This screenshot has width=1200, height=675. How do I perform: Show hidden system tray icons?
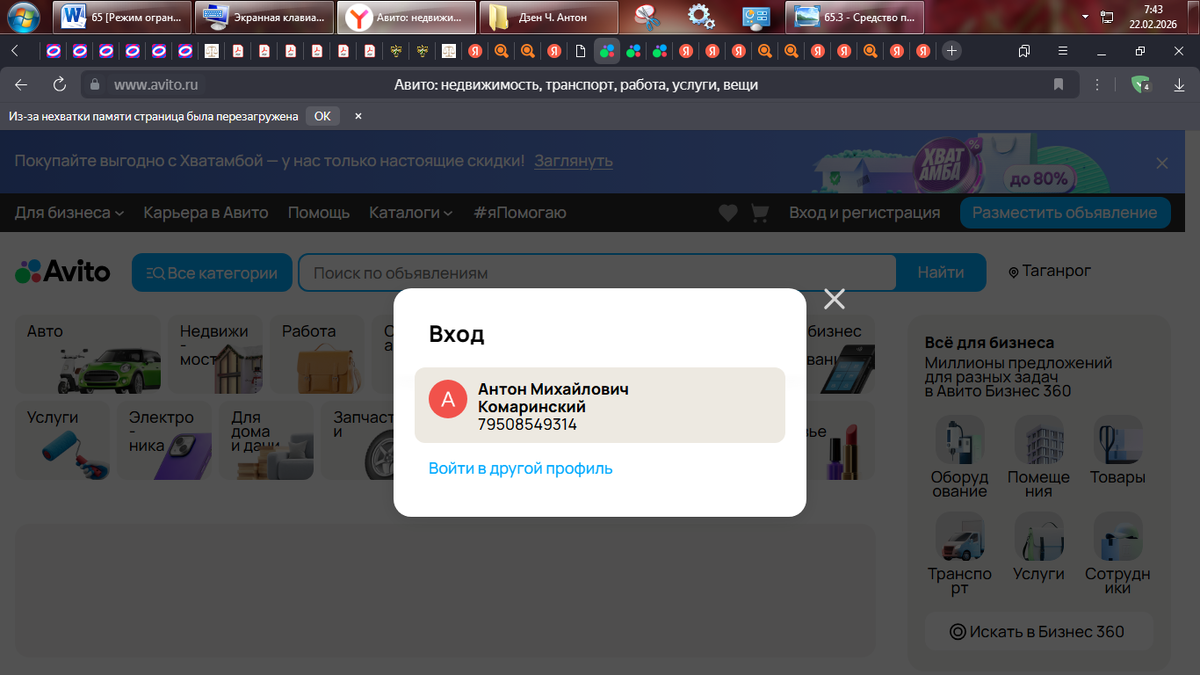tap(1086, 17)
